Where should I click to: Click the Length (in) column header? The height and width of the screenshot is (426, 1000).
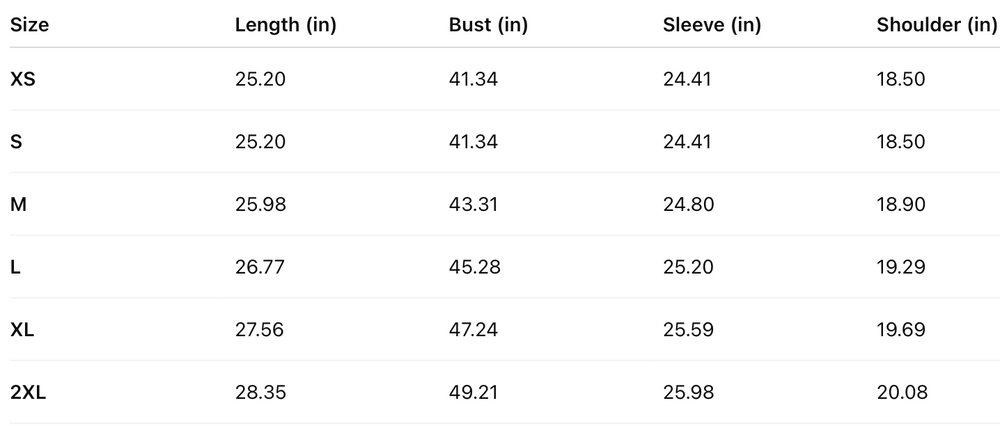pyautogui.click(x=285, y=25)
